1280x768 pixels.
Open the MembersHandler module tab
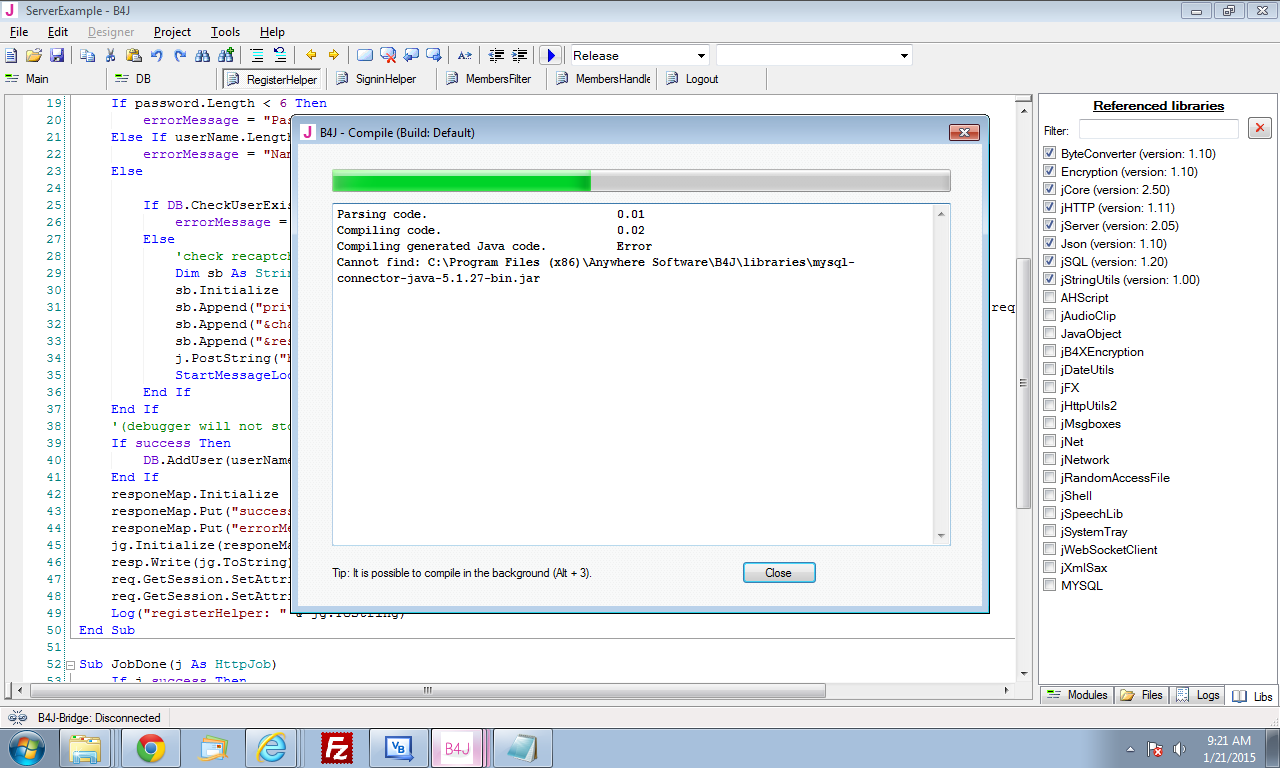(601, 79)
